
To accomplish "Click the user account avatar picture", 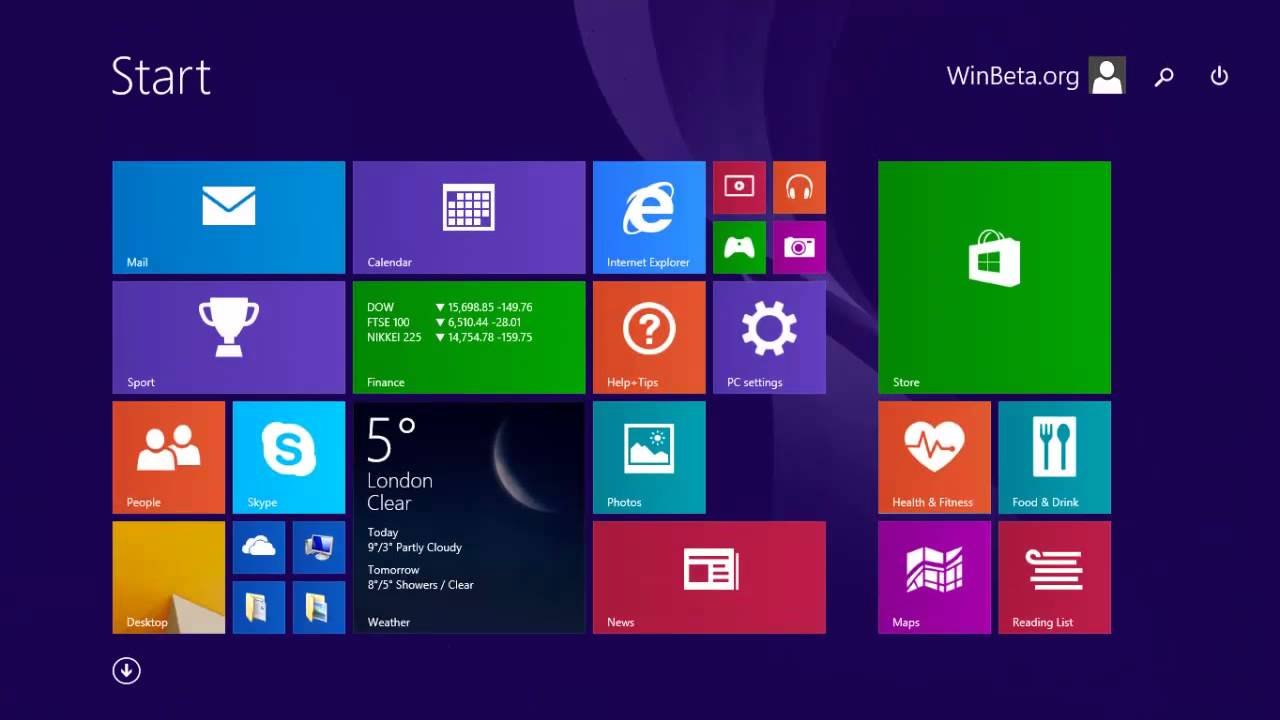I will [x=1107, y=76].
